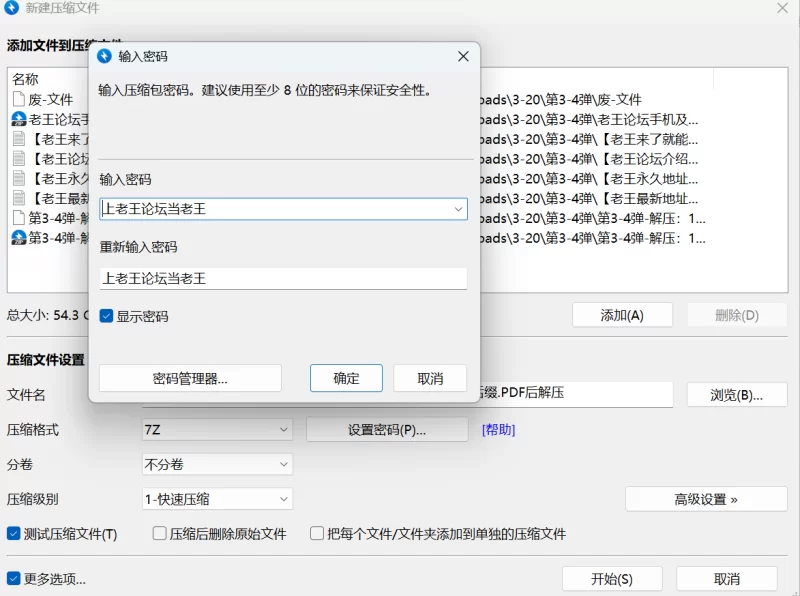Select path row ending 【老王最新地址...
Viewport: 800px width, 596px height.
(x=589, y=198)
